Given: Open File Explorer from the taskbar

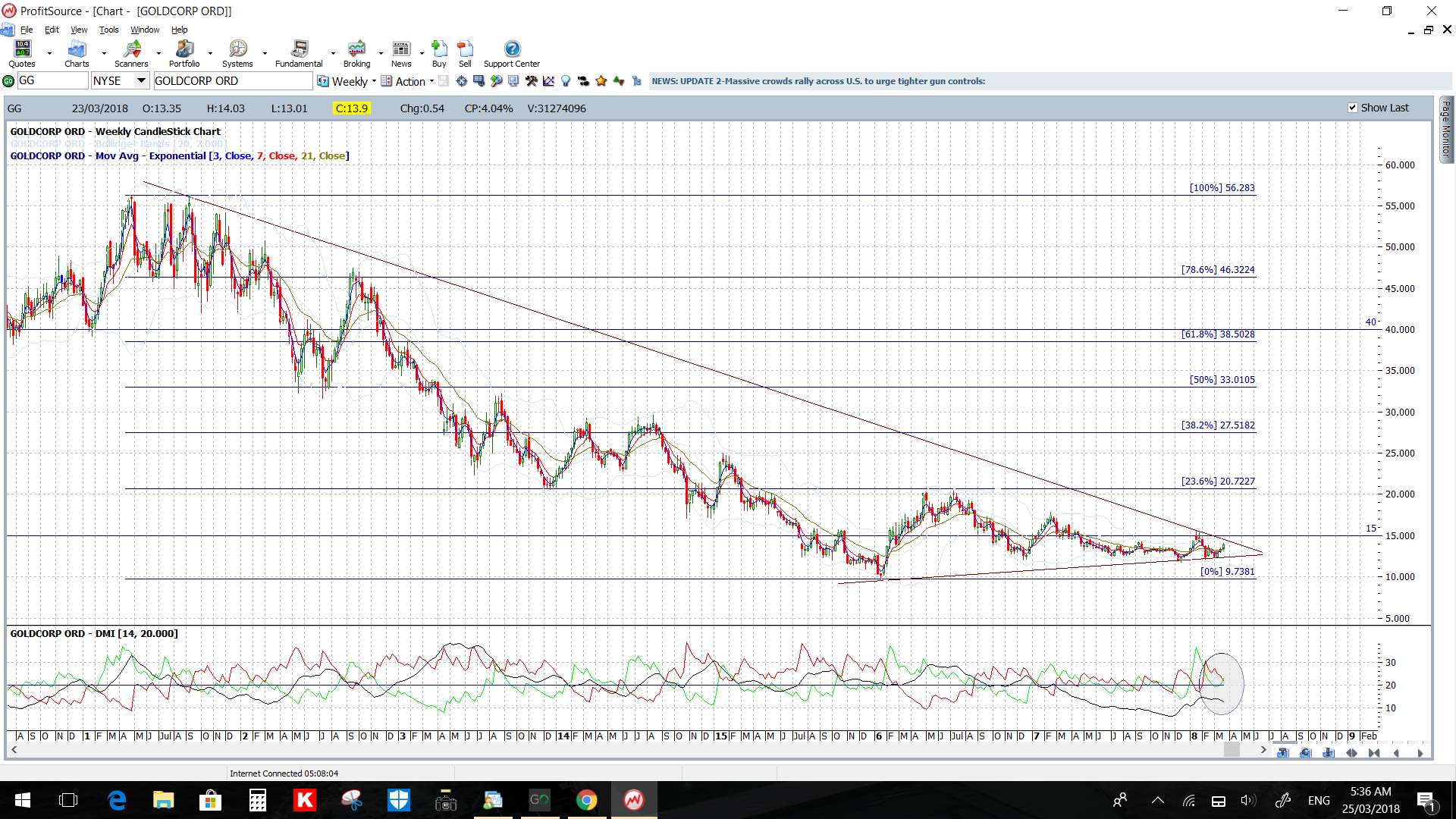Looking at the screenshot, I should click(x=163, y=800).
